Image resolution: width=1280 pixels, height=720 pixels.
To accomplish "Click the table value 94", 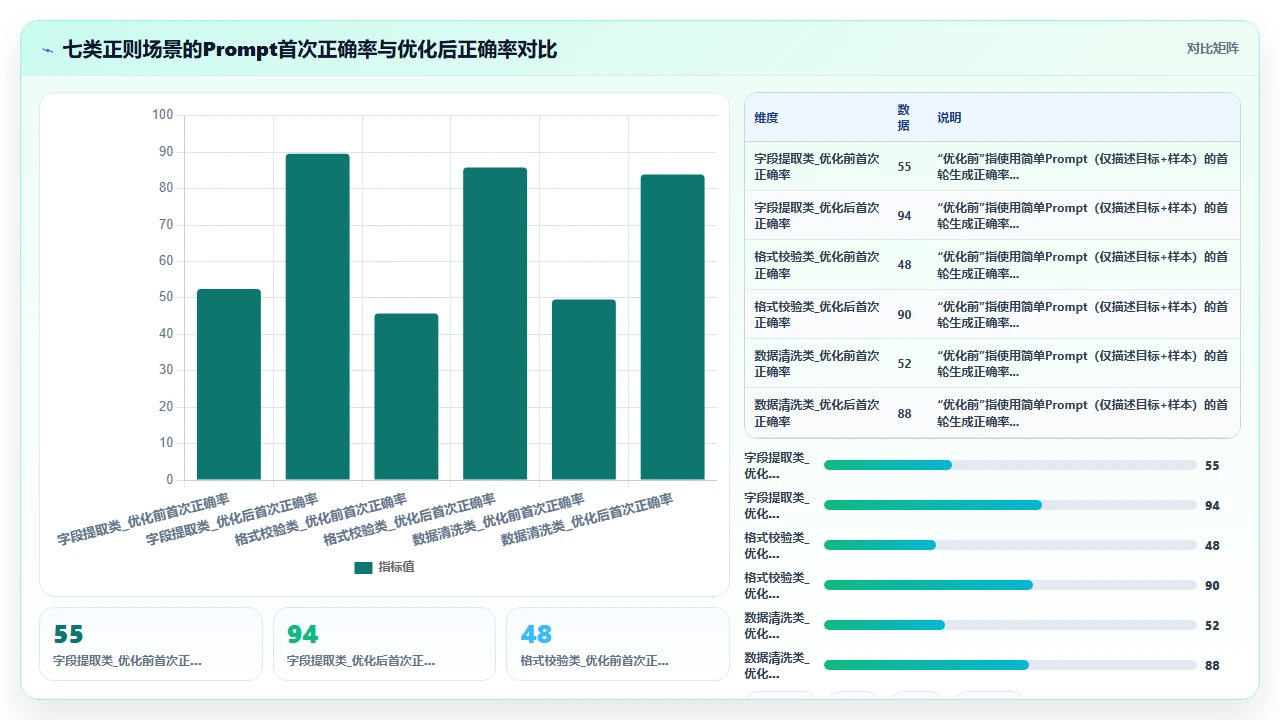I will 904,216.
